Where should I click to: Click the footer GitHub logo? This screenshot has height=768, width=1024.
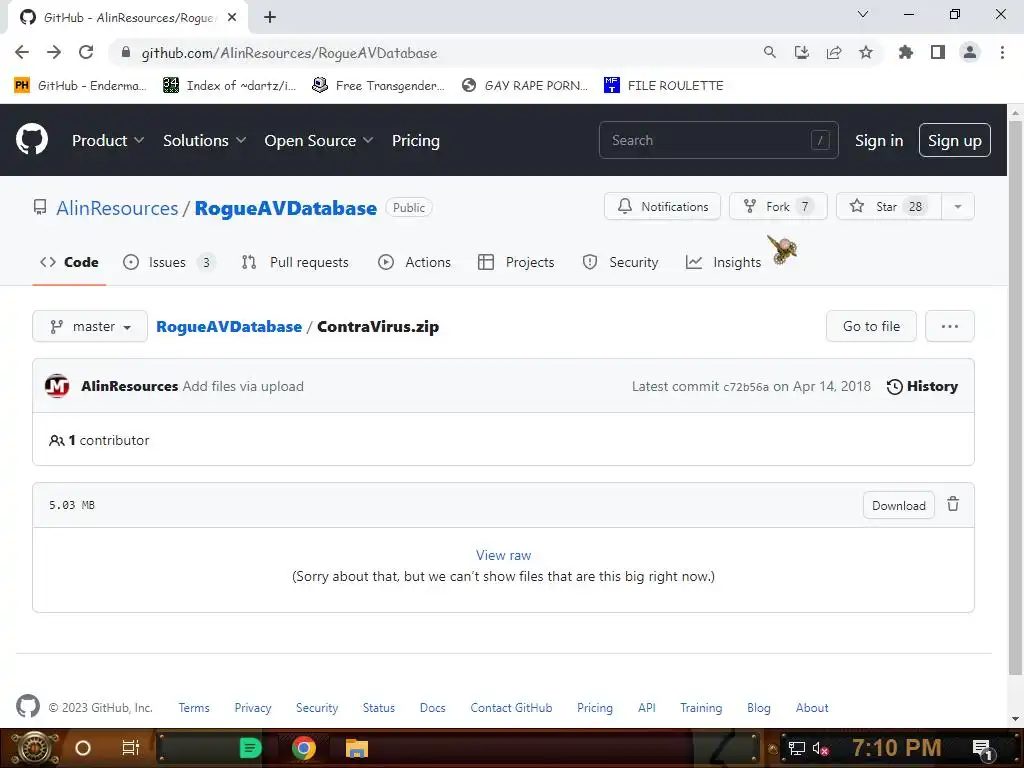click(27, 707)
